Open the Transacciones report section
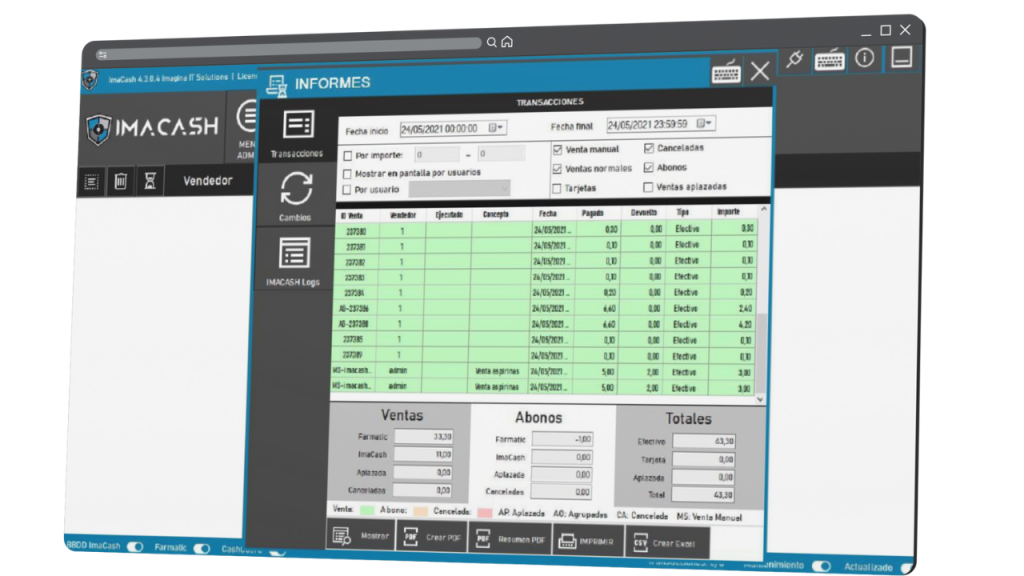The width and height of the screenshot is (1024, 576). [x=297, y=132]
